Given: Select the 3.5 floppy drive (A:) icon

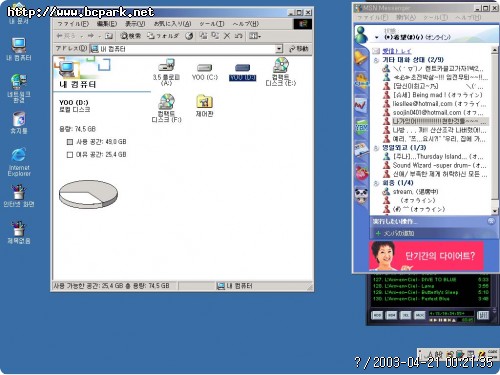Looking at the screenshot, I should coord(166,72).
